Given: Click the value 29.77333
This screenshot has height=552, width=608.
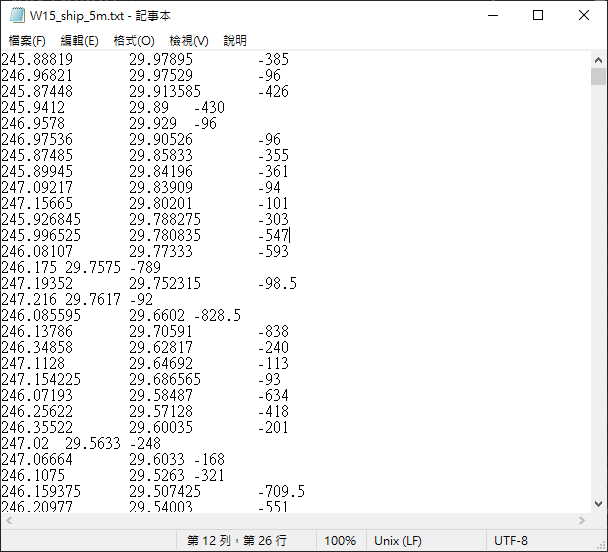Looking at the screenshot, I should 161,251.
